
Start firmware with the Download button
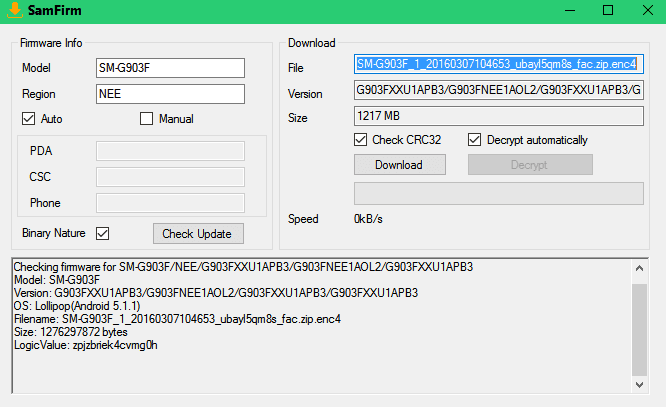(x=400, y=164)
